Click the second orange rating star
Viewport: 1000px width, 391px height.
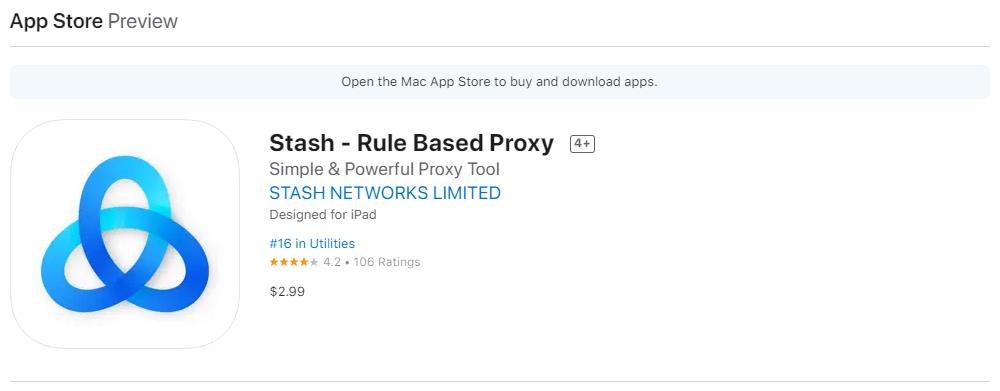[284, 262]
